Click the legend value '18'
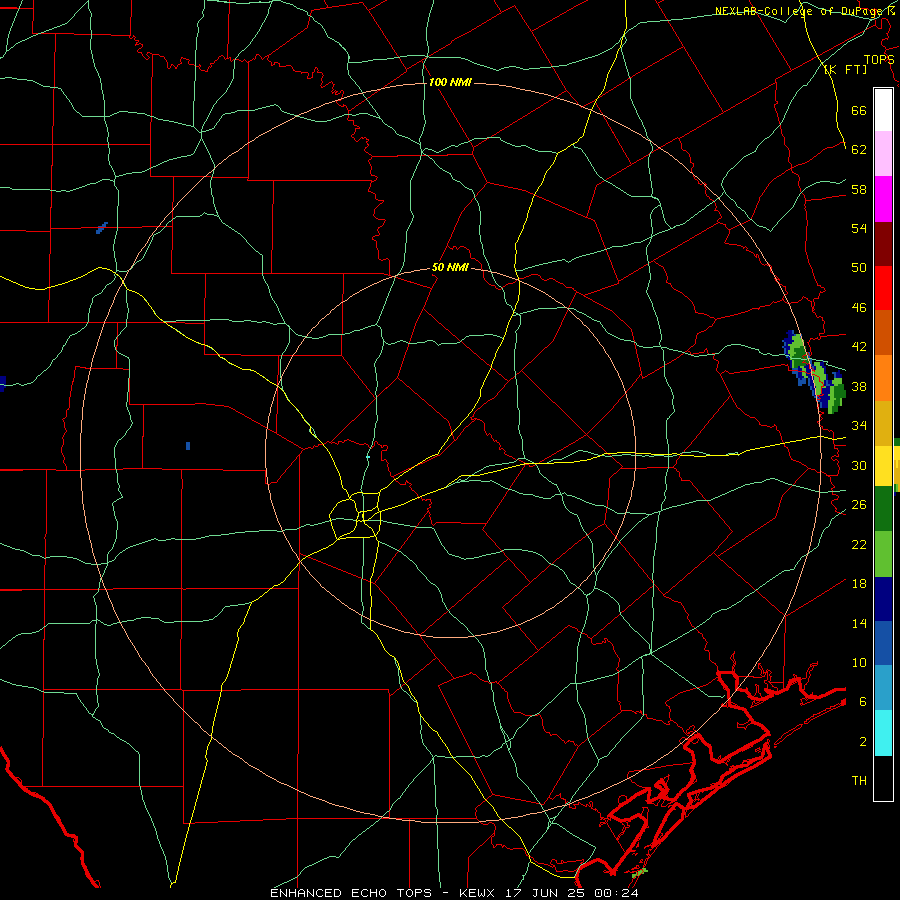The image size is (900, 900). 859,584
